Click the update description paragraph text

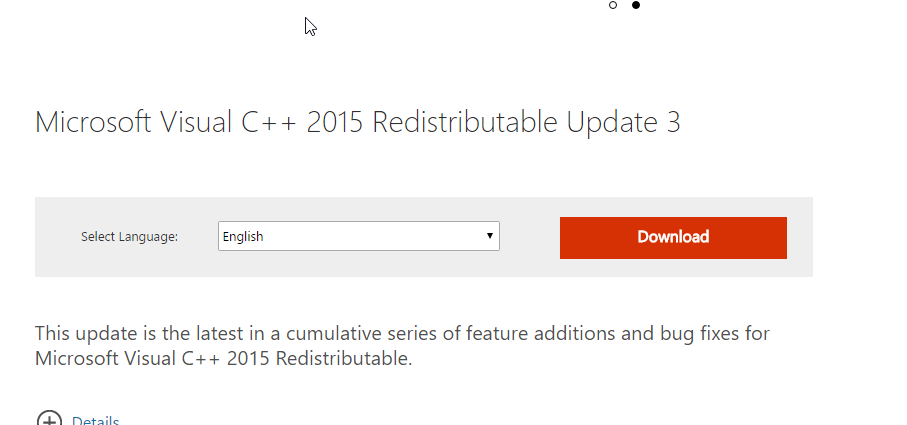(402, 346)
